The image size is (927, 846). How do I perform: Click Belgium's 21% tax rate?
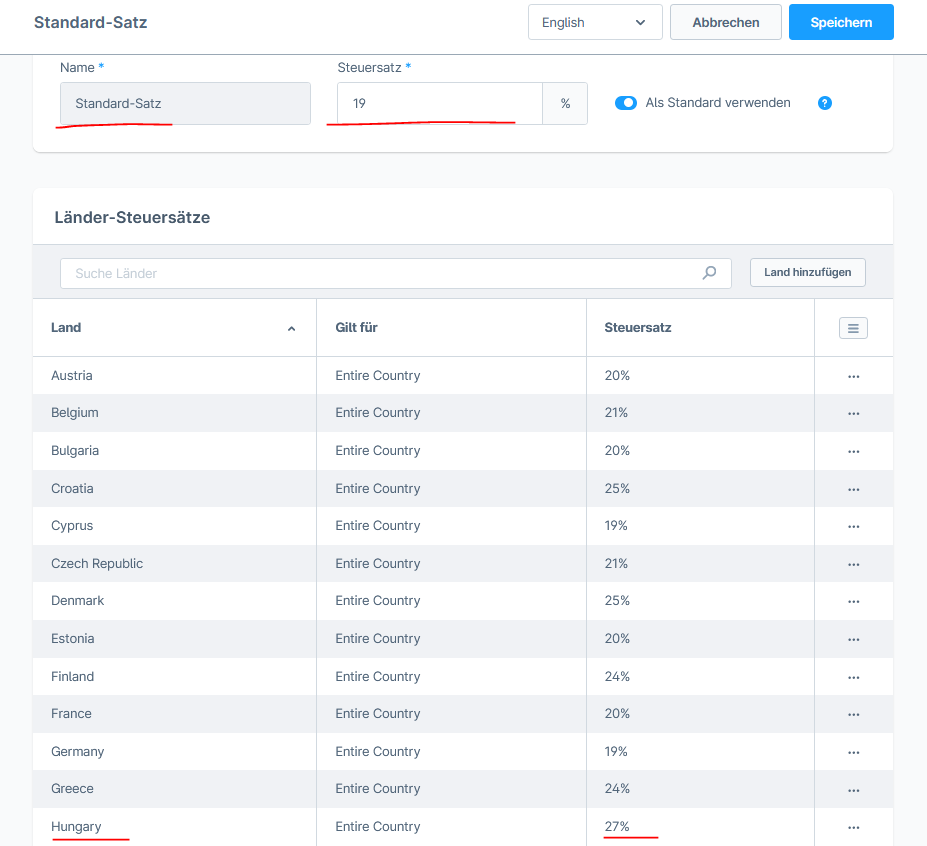tap(615, 413)
